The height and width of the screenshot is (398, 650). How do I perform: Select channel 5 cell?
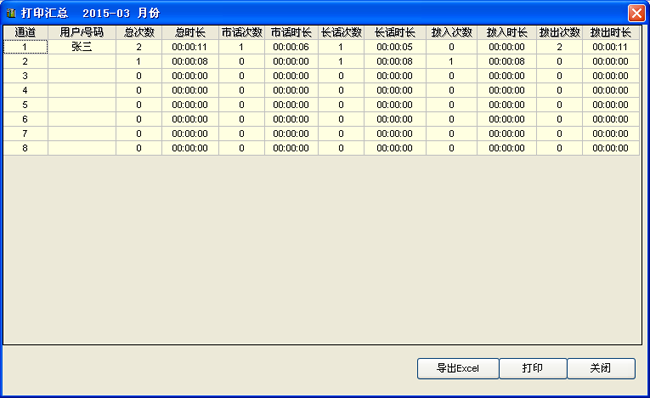click(x=25, y=105)
